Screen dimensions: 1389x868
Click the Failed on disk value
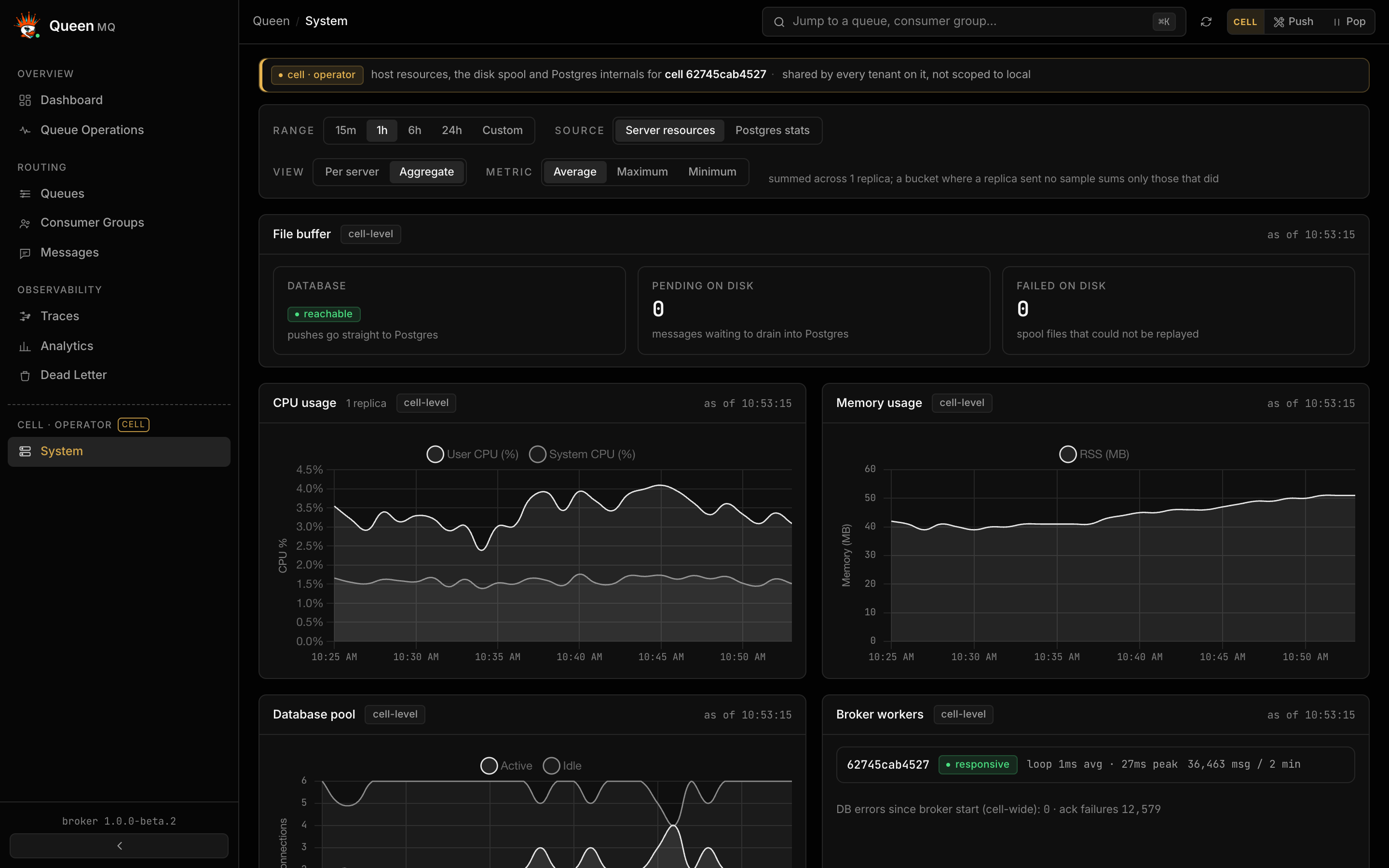(x=1023, y=309)
